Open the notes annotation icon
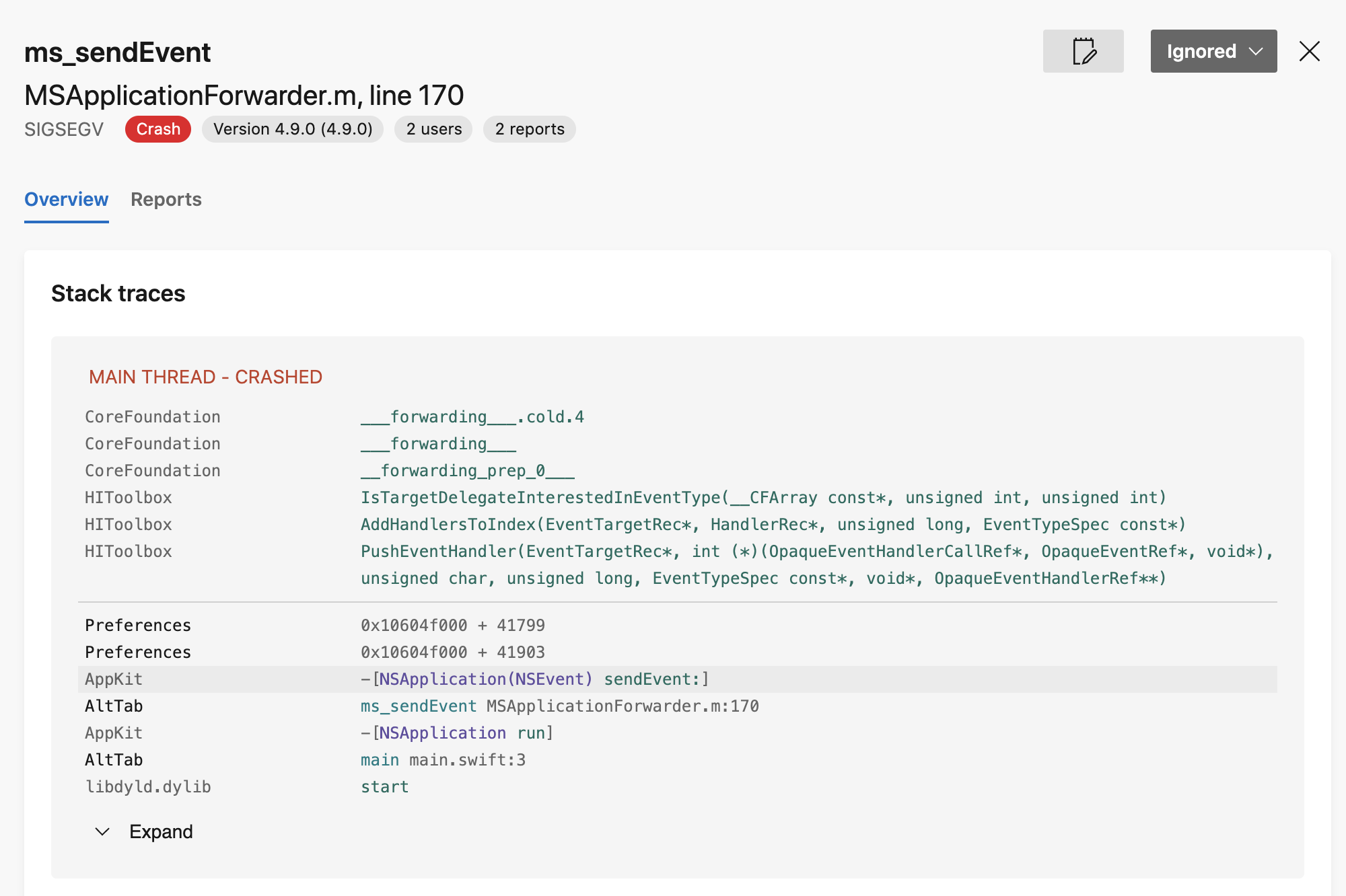This screenshot has width=1346, height=896. point(1084,51)
